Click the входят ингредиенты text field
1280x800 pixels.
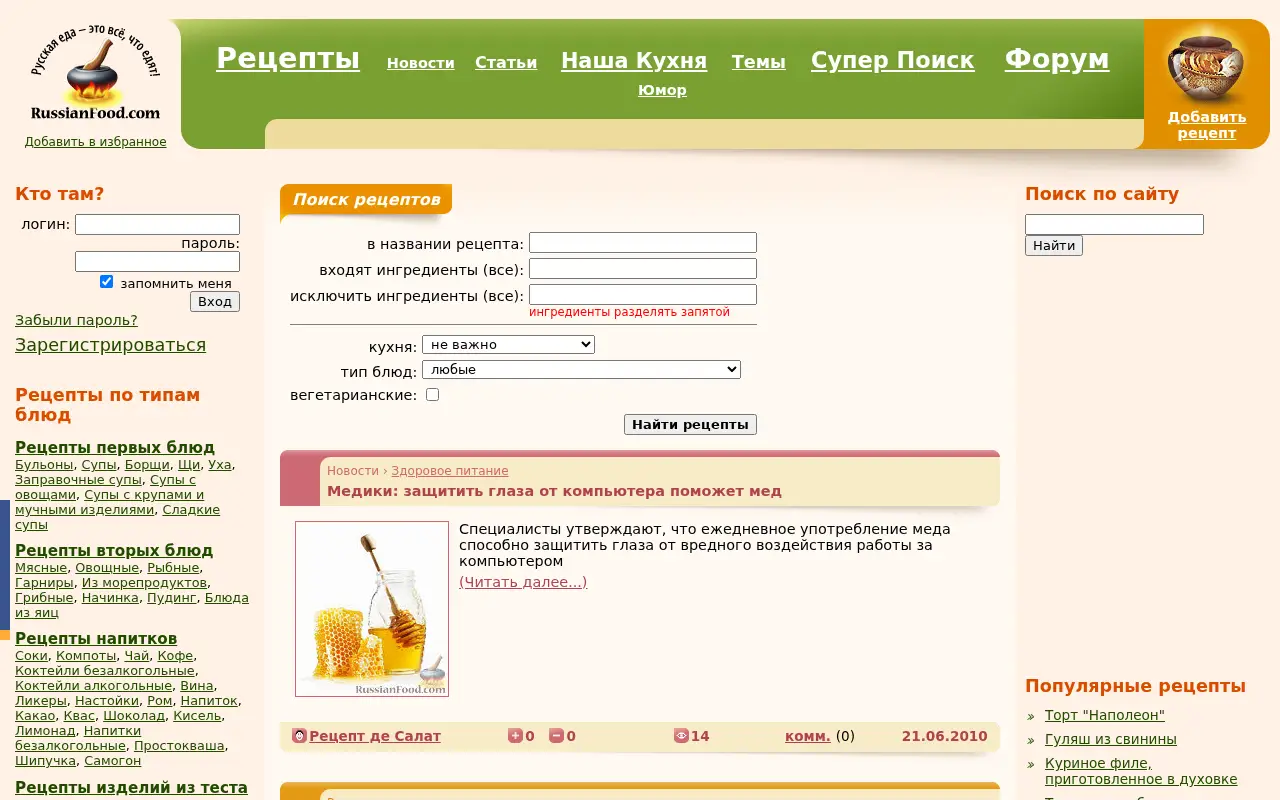(643, 269)
